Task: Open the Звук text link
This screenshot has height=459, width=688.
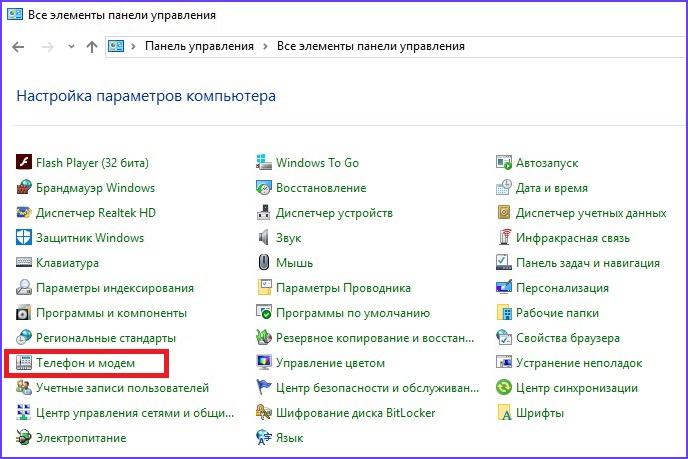Action: point(288,238)
